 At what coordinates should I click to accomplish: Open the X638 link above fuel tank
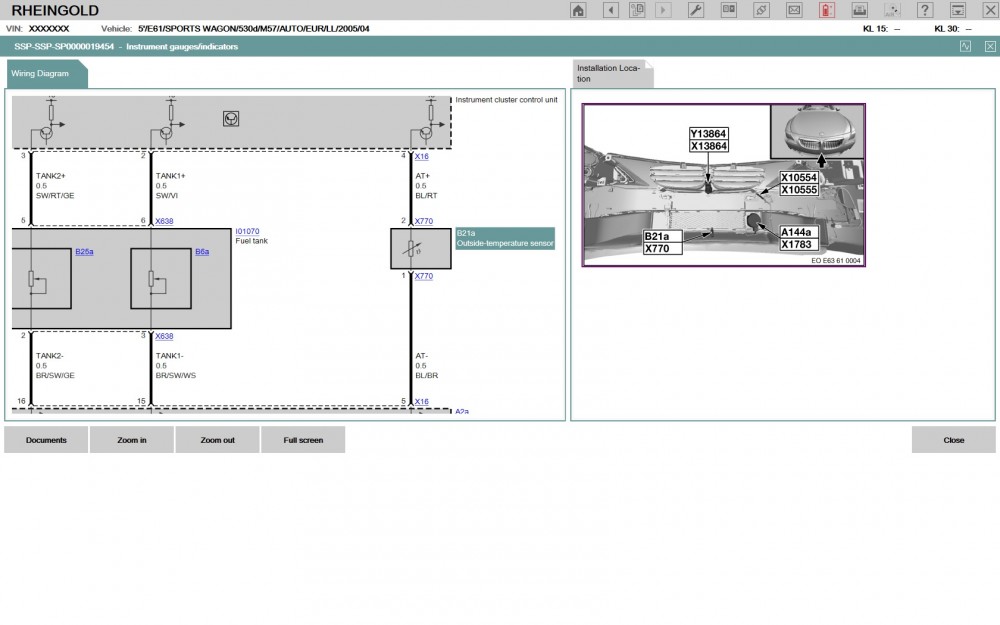[164, 221]
